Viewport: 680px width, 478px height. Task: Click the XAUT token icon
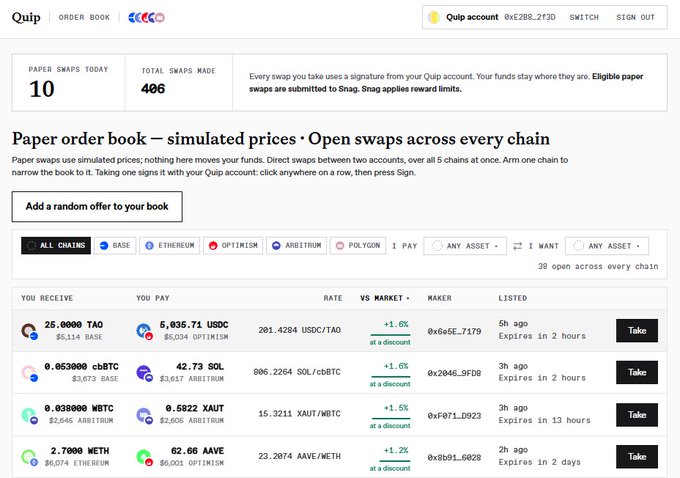(x=143, y=415)
